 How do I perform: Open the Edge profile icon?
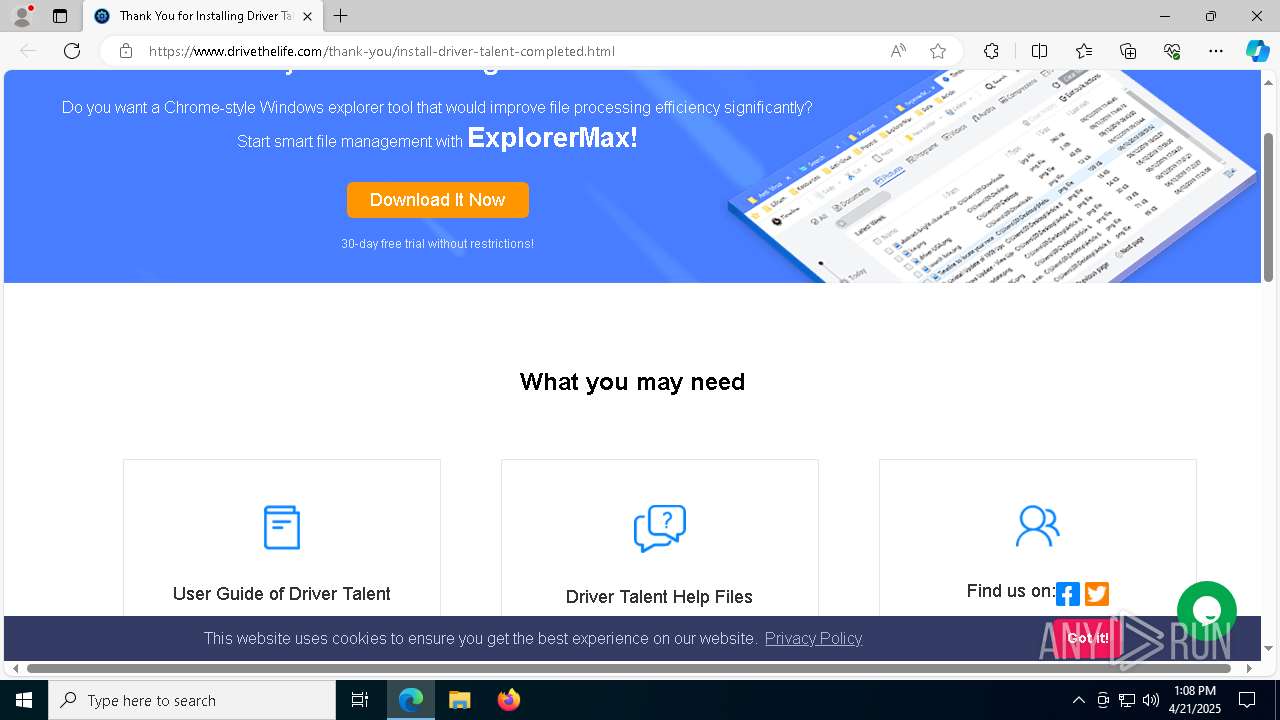coord(22,16)
